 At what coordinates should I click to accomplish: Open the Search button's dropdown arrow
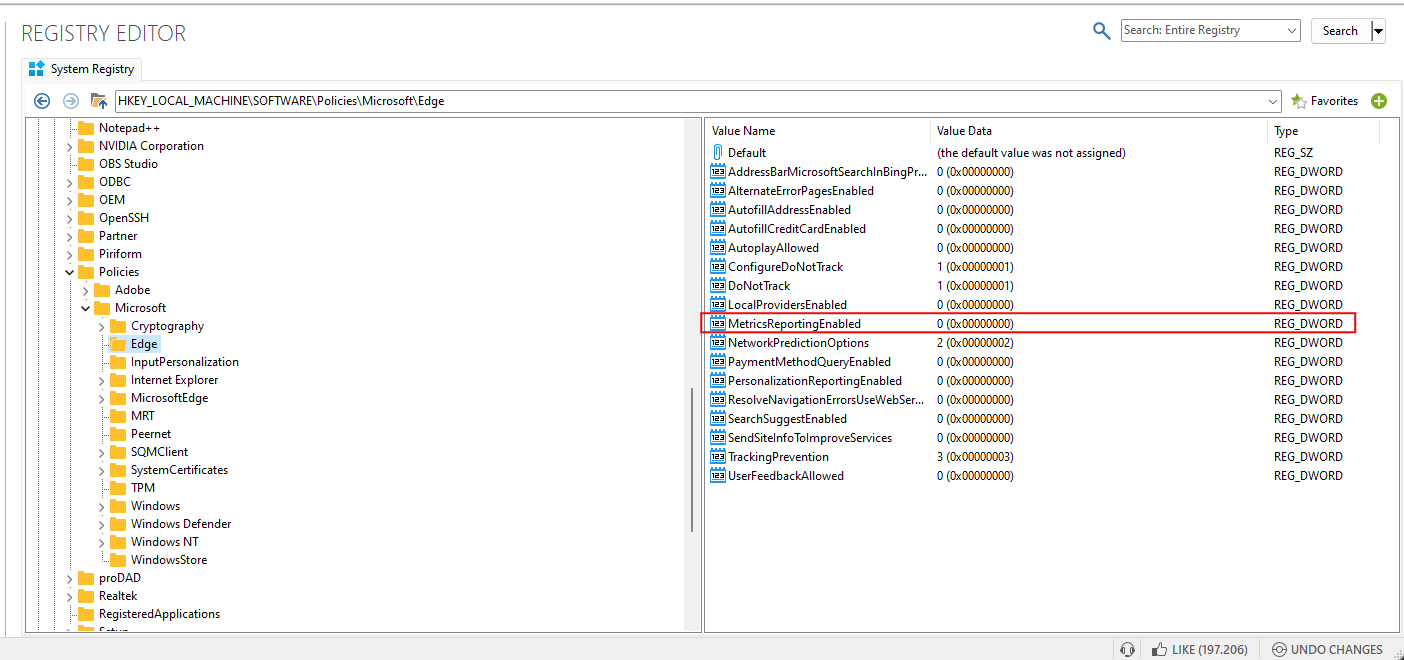pos(1379,31)
